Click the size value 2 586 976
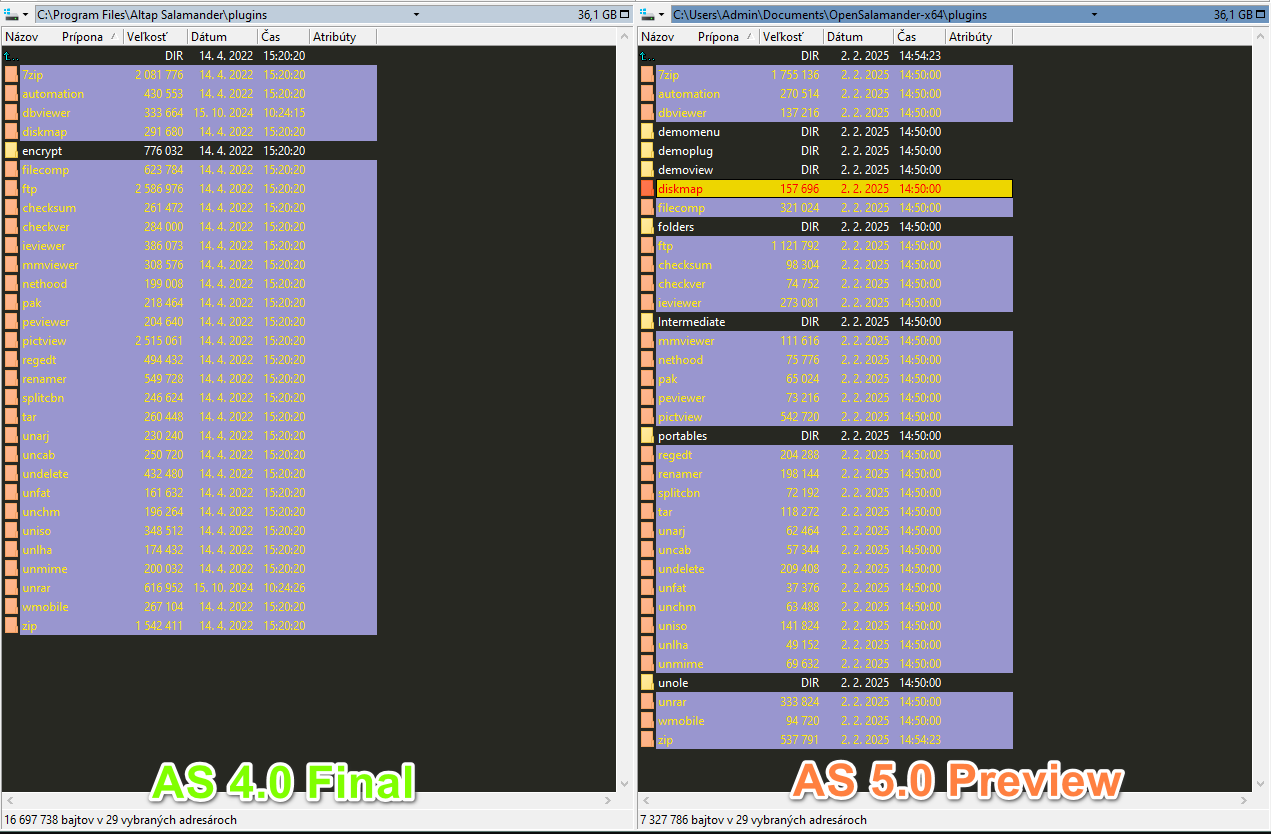Screen dimensions: 1271x834 (160, 189)
